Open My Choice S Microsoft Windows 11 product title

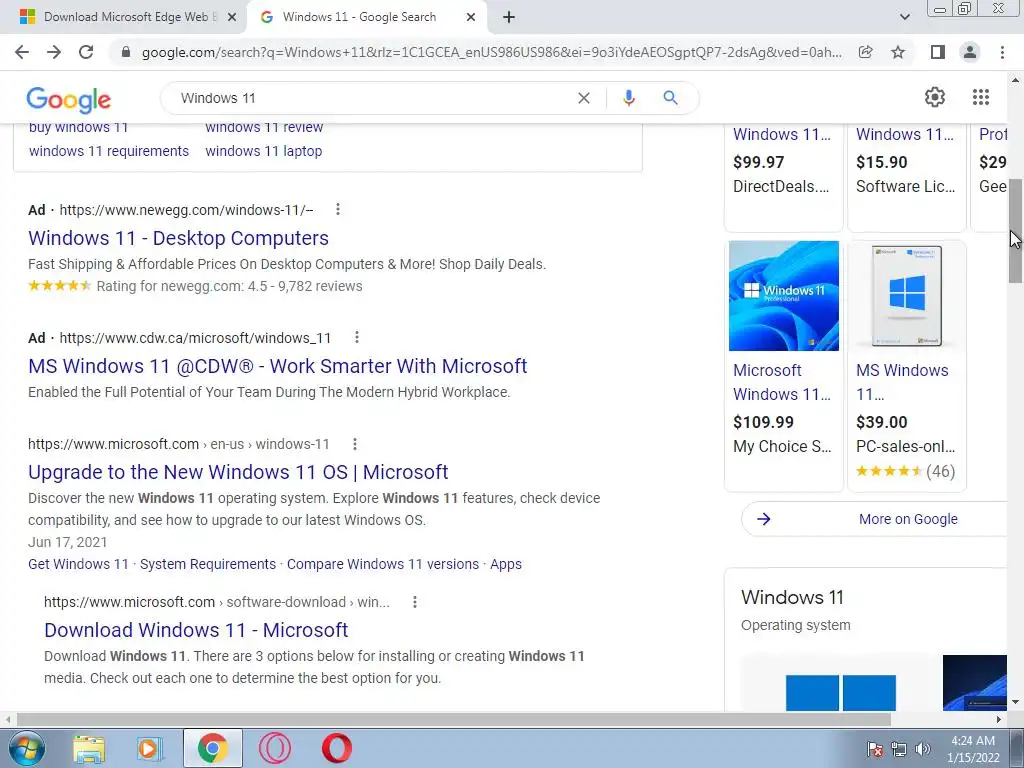[782, 382]
